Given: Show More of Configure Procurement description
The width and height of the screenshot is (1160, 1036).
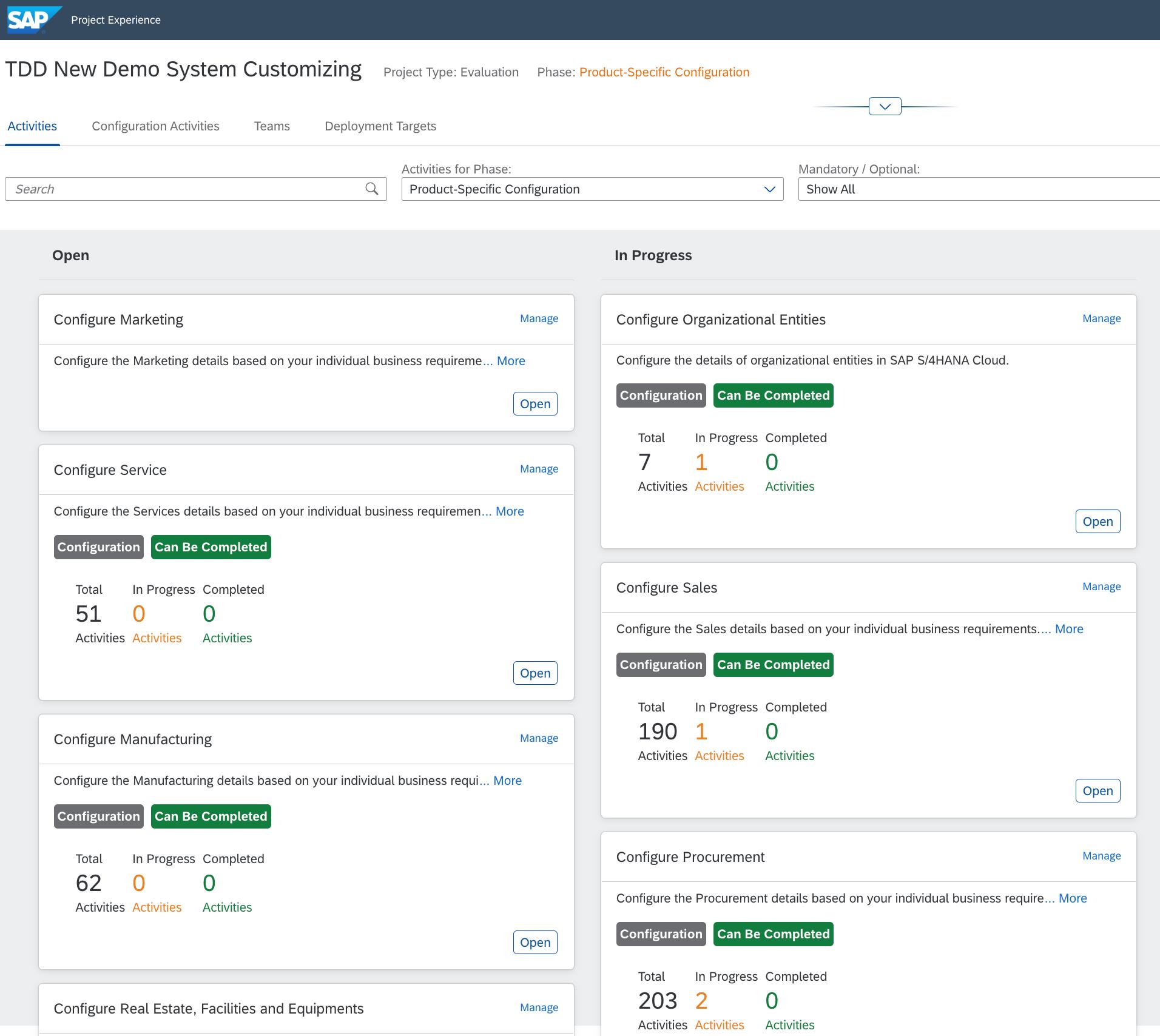Looking at the screenshot, I should click(1073, 898).
